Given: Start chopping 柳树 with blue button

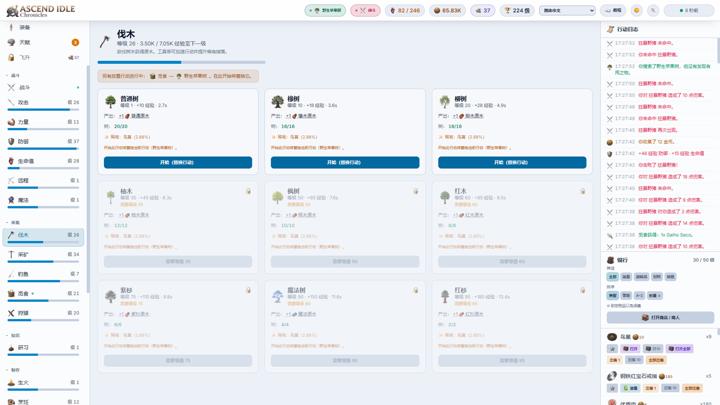Looking at the screenshot, I should 512,163.
